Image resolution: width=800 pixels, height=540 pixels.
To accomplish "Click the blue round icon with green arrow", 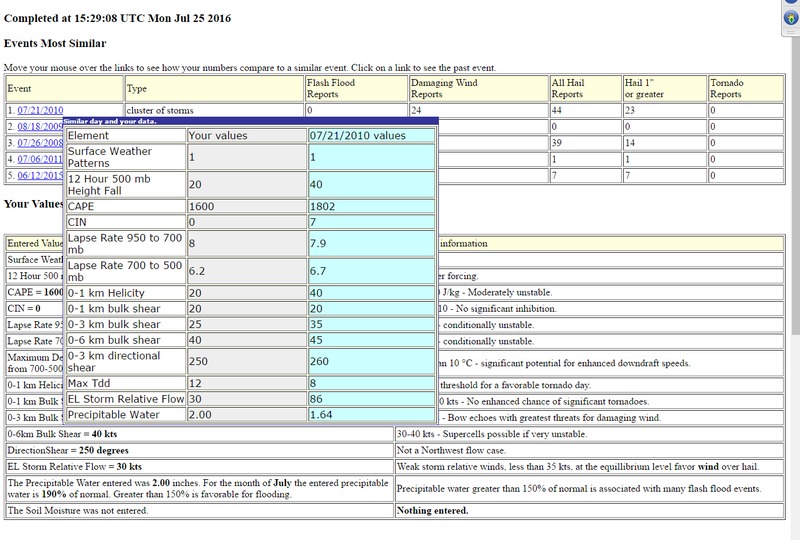I will [x=791, y=18].
